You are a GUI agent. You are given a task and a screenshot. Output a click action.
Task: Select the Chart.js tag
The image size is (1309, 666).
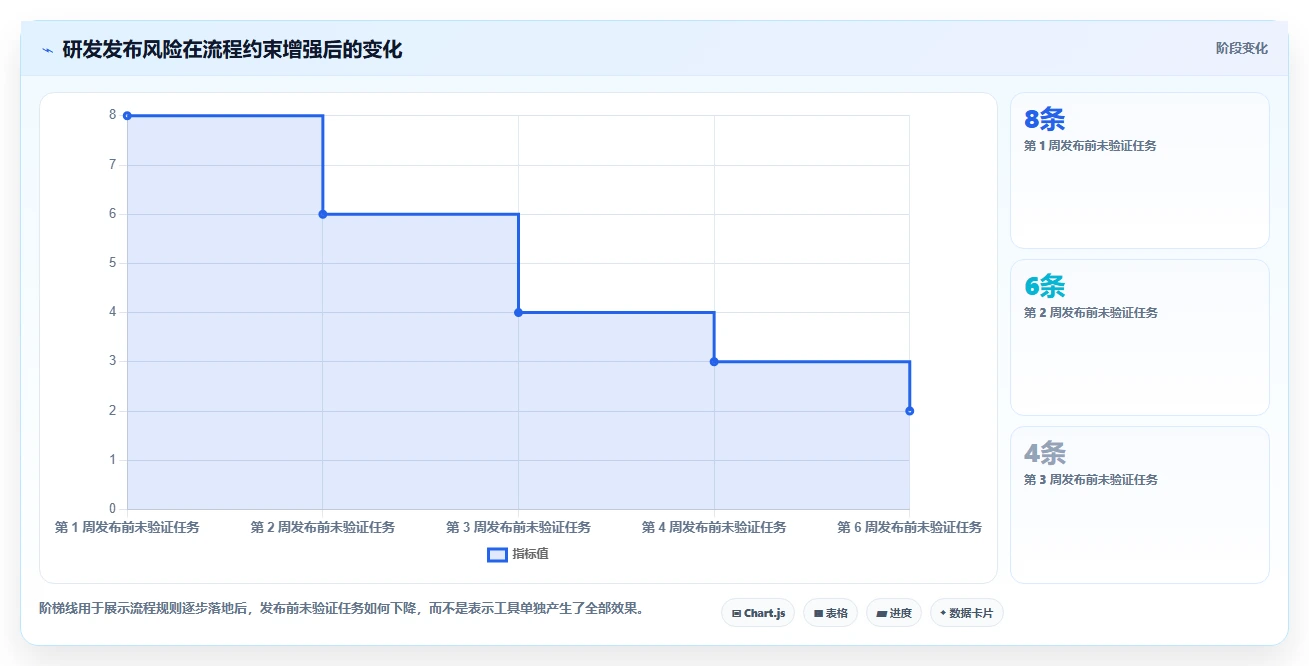[x=758, y=613]
